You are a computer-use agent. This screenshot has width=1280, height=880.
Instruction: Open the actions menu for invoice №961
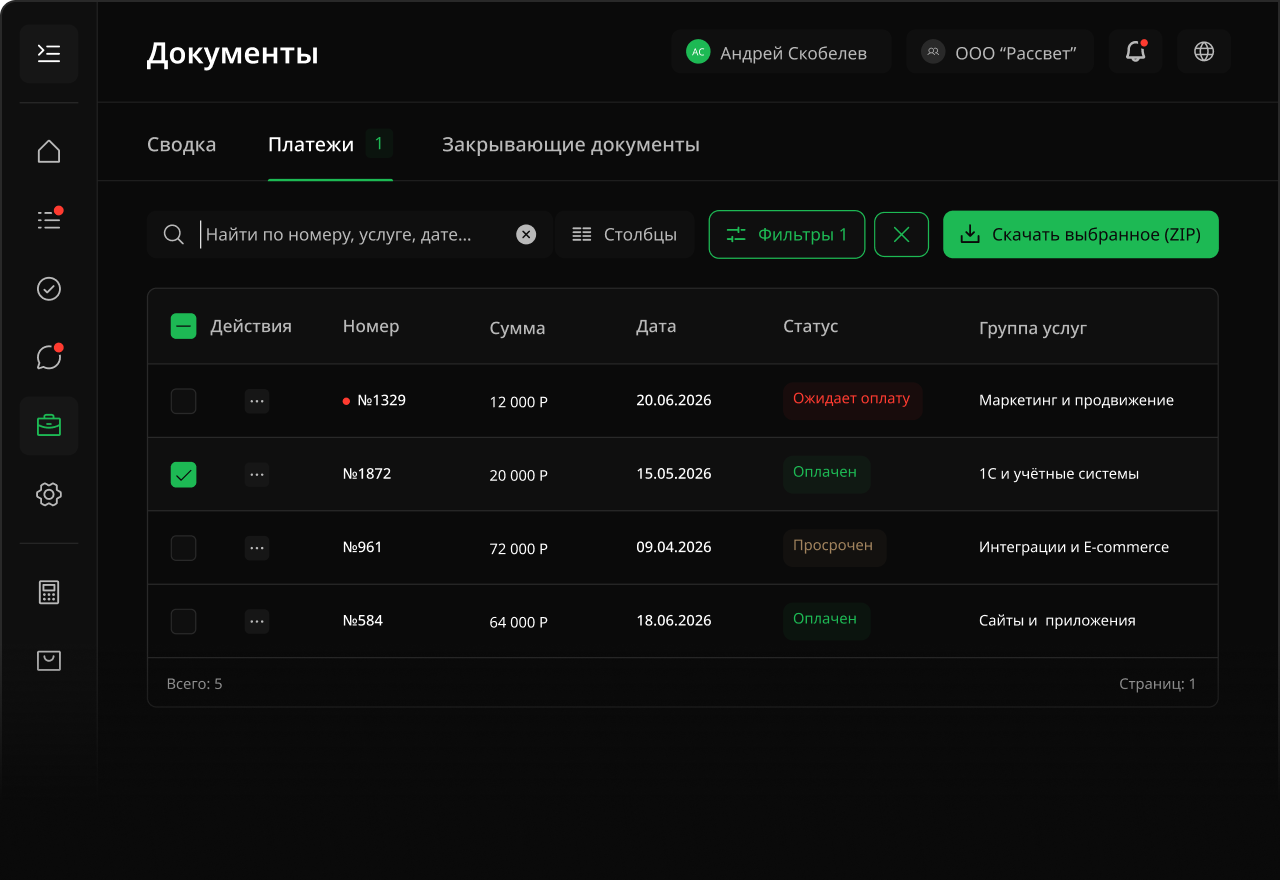click(257, 548)
